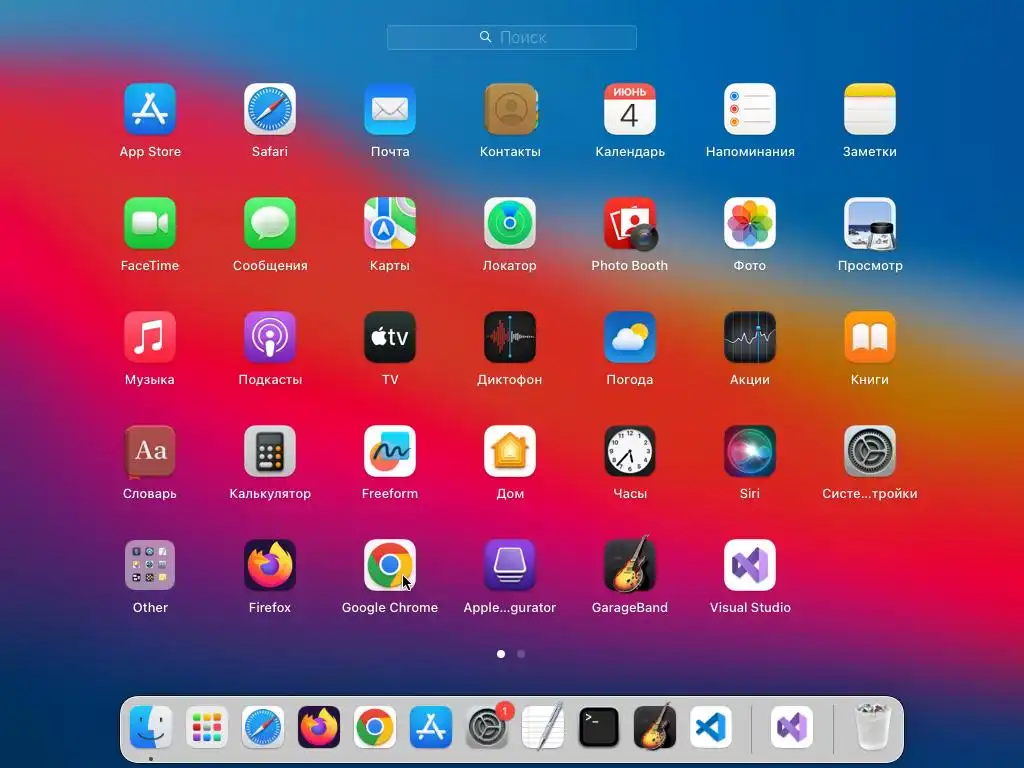Open Погода weather app
The height and width of the screenshot is (768, 1024).
(x=630, y=337)
